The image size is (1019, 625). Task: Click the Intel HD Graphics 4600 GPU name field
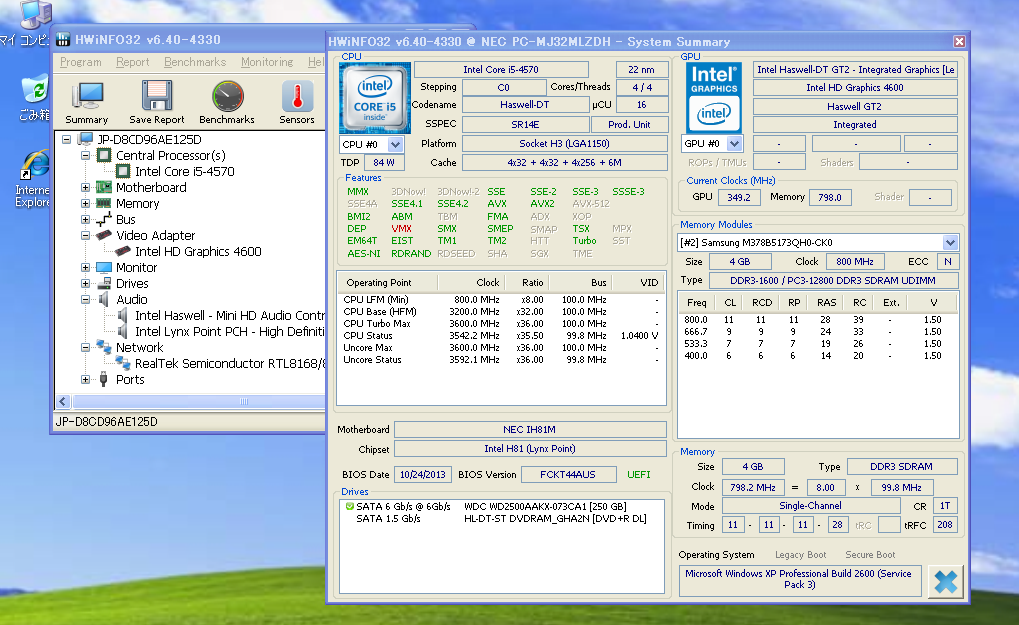855,88
